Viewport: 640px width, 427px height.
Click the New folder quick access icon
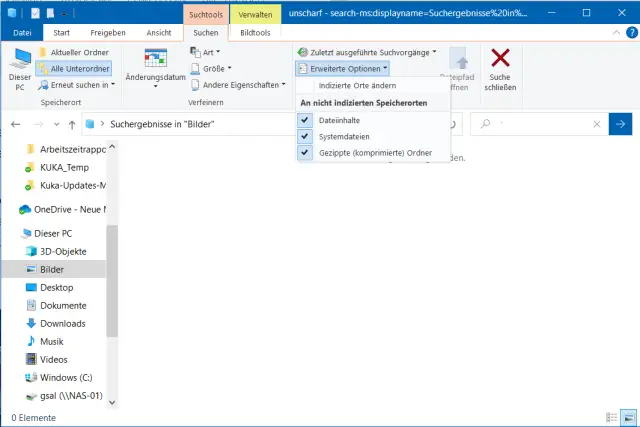coord(50,13)
